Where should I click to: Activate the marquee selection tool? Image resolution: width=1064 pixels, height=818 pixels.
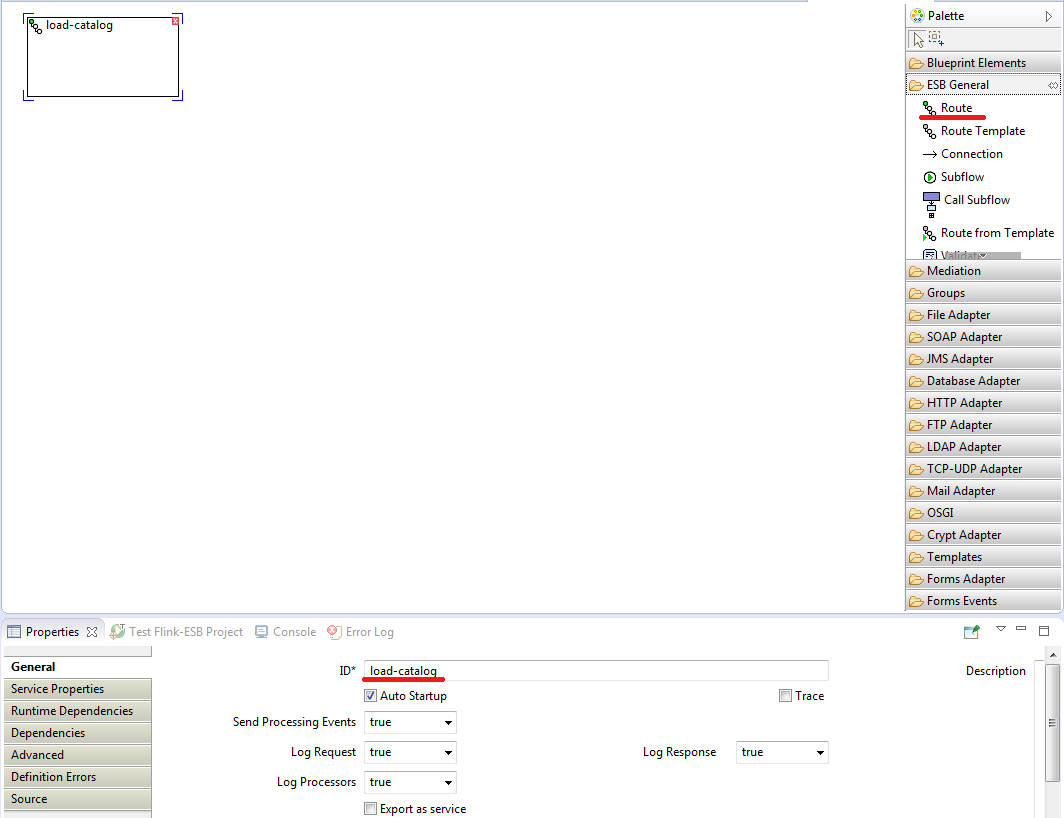pyautogui.click(x=936, y=39)
